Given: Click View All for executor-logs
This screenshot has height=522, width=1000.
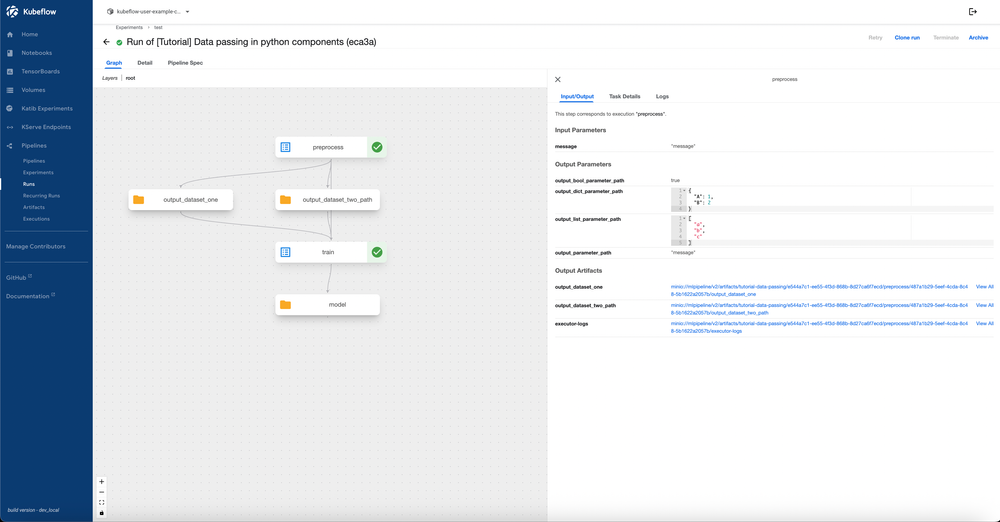Looking at the screenshot, I should point(984,324).
